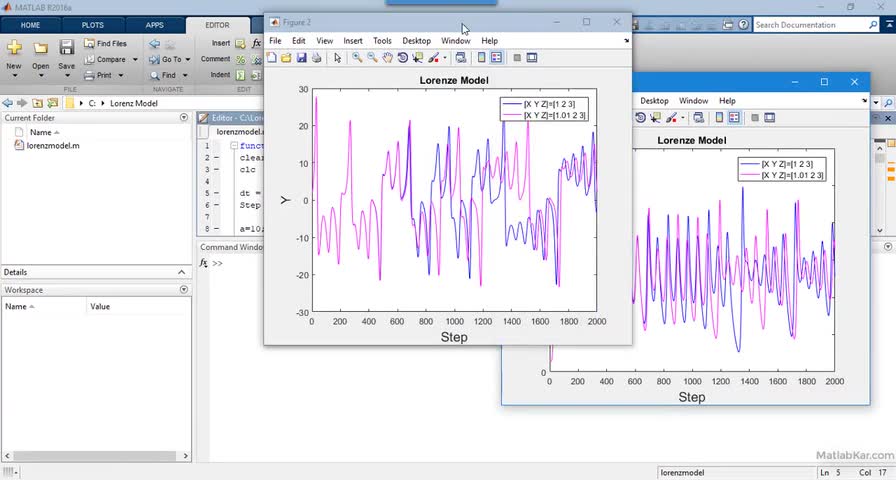
Task: Click the Open folder icon in the toolstrip
Action: click(x=41, y=48)
